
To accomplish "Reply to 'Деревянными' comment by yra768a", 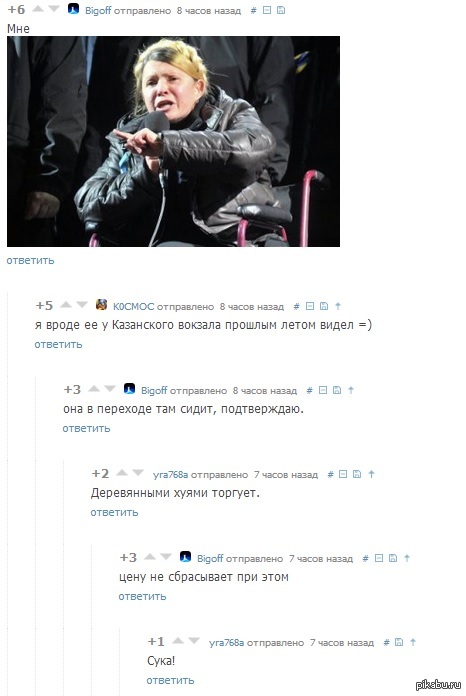I will pos(115,512).
